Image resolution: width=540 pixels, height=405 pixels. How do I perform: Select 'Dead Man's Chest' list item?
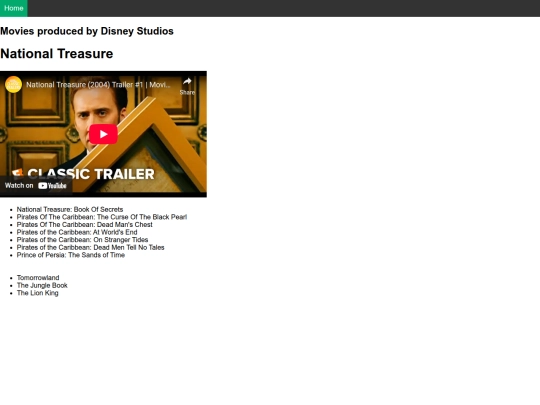85,225
